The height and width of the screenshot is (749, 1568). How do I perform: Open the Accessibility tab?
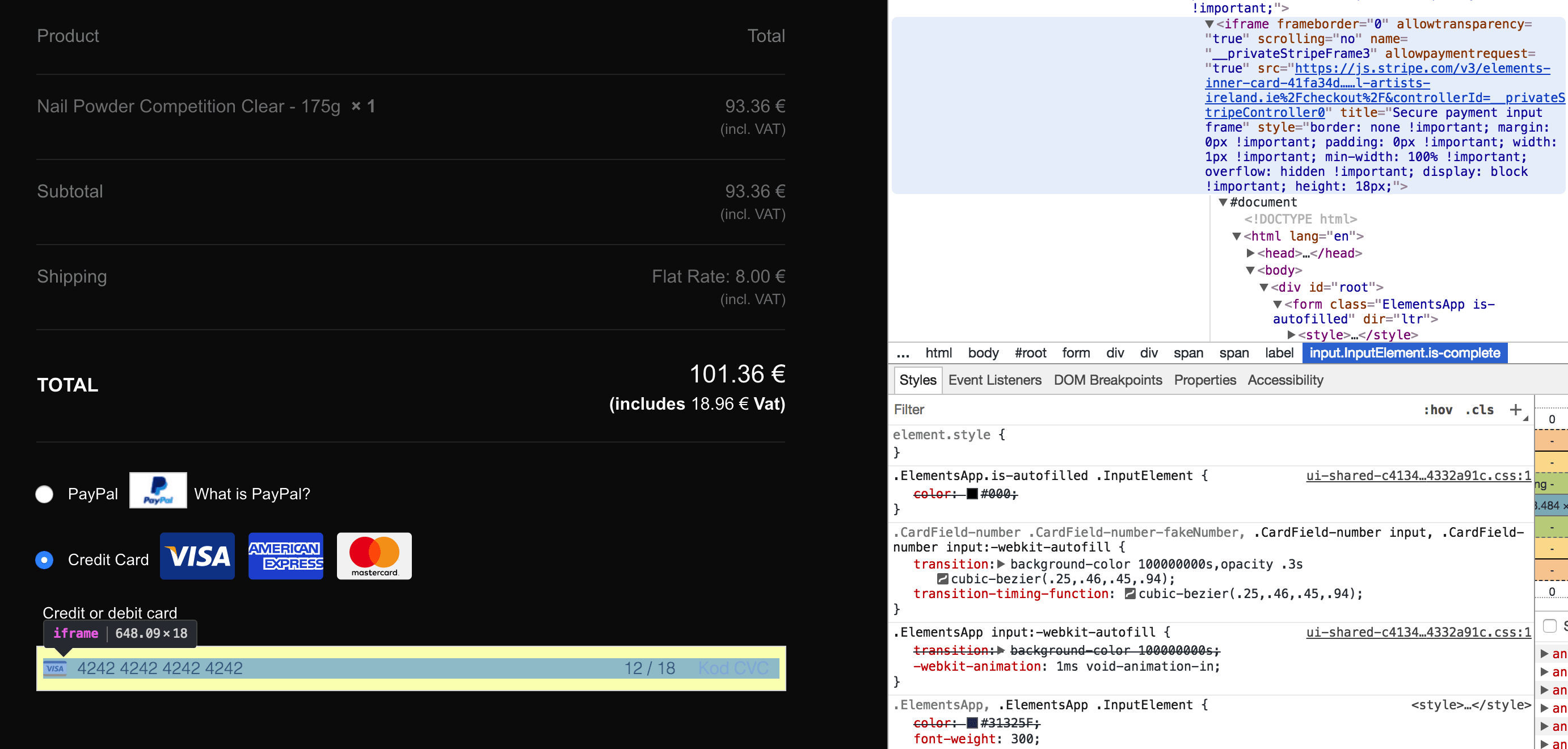click(x=1285, y=380)
